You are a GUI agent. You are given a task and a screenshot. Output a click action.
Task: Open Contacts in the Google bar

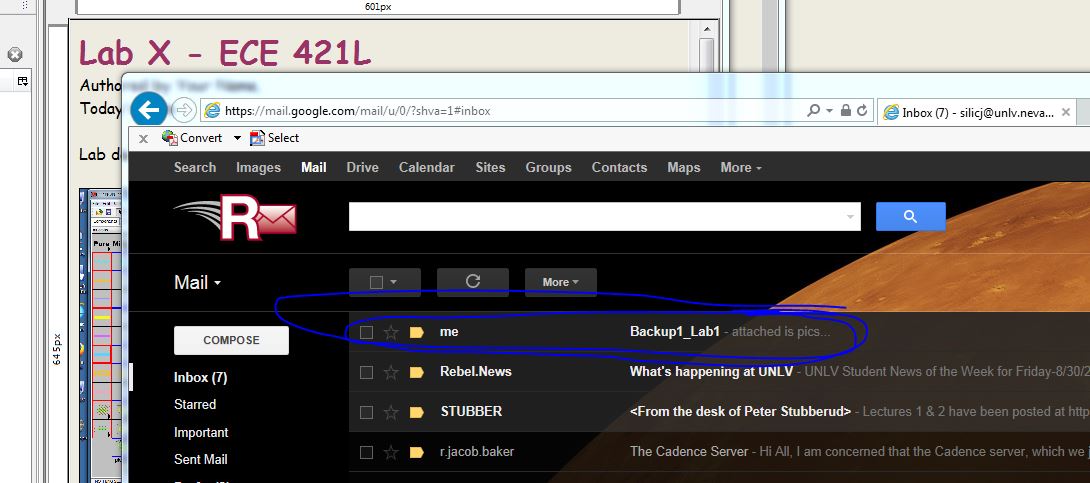[619, 167]
